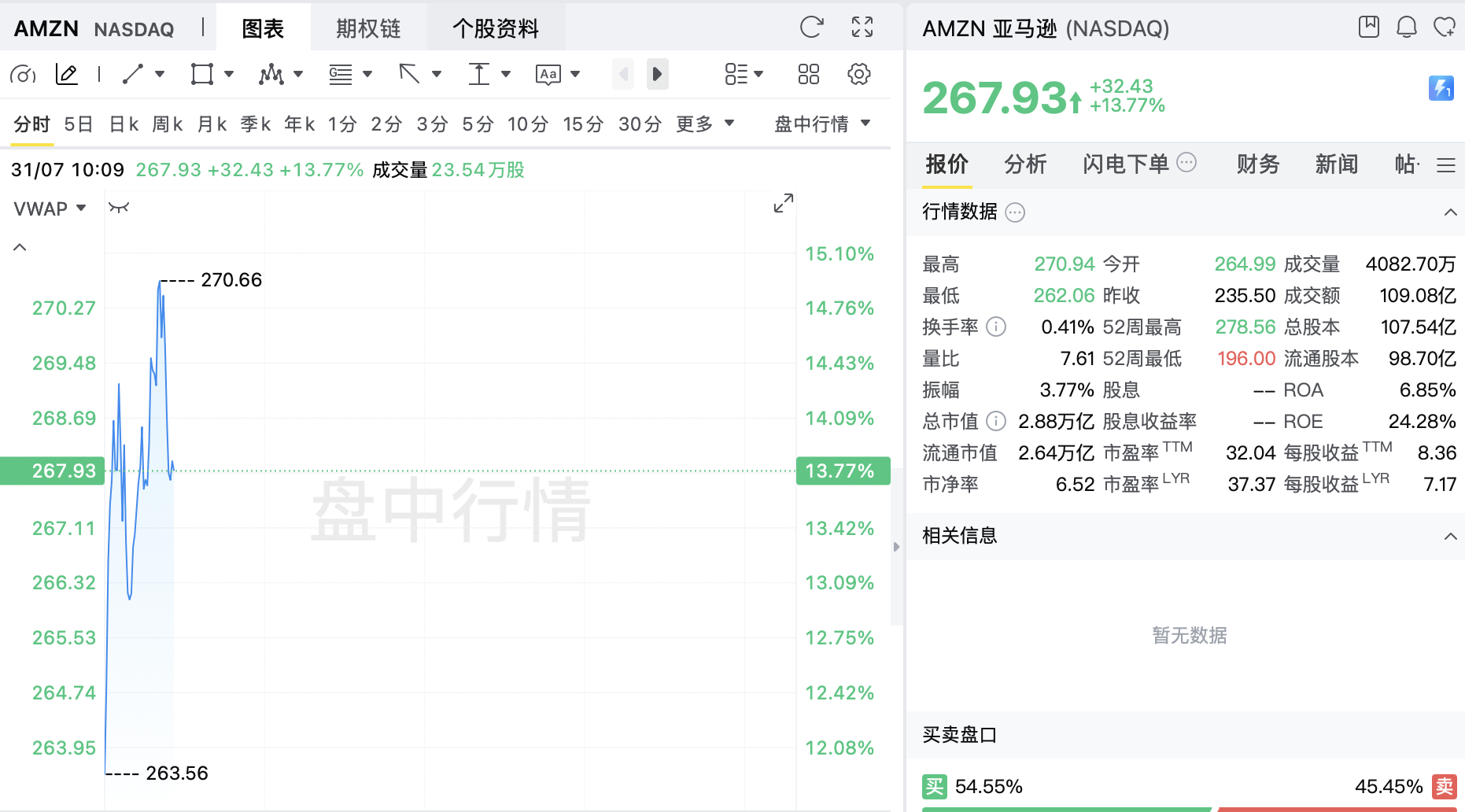Viewport: 1465px width, 812px height.
Task: Switch to the 图表 tab
Action: click(x=263, y=28)
